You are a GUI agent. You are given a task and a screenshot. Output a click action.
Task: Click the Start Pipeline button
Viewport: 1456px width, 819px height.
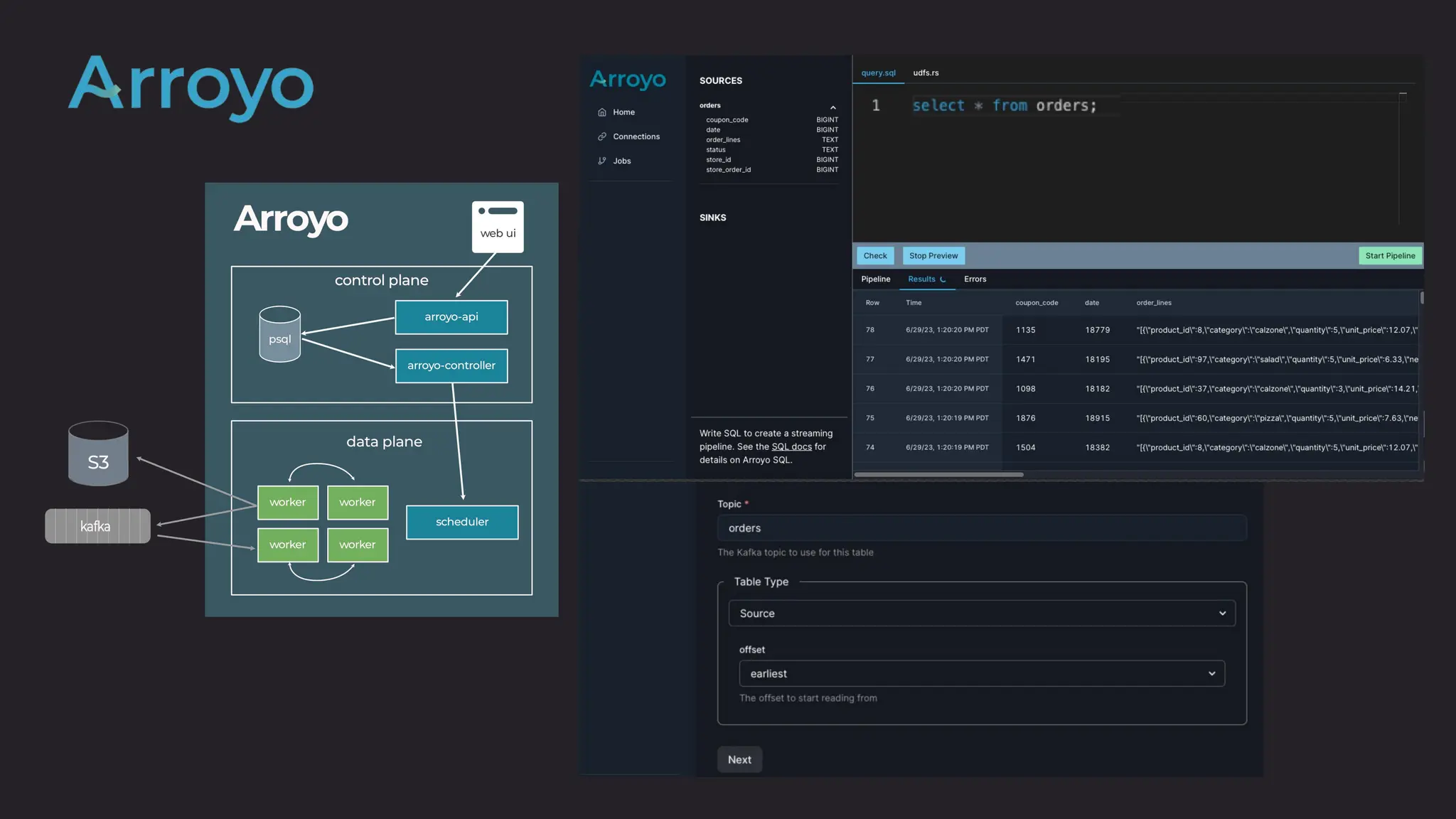click(x=1389, y=256)
